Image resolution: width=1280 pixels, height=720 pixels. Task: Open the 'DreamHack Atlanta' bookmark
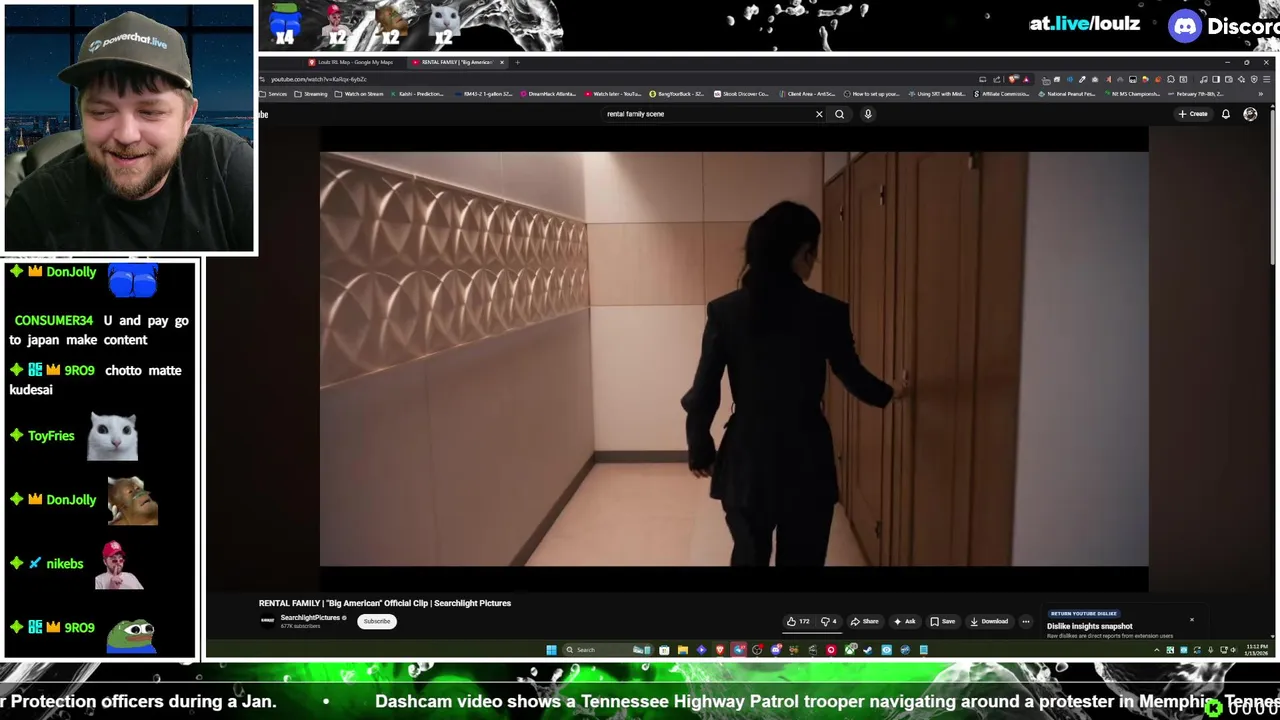point(547,94)
